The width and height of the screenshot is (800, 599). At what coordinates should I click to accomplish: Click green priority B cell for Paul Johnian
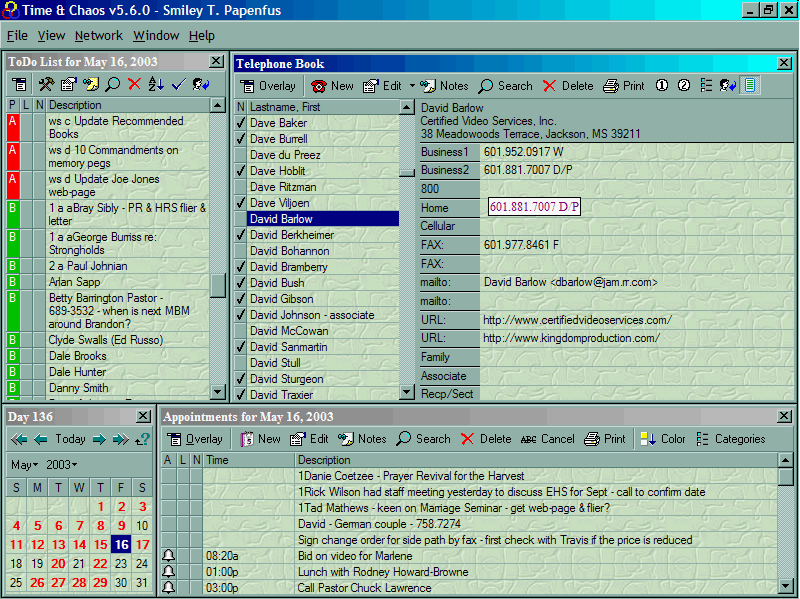(x=13, y=266)
